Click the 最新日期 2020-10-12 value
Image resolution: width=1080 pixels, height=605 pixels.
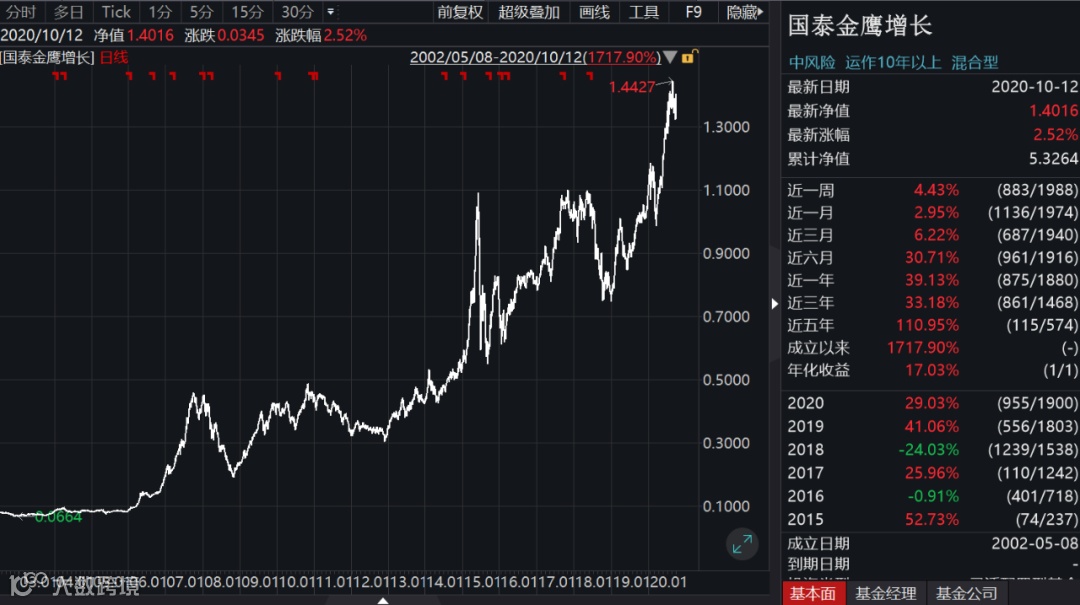(x=1035, y=87)
